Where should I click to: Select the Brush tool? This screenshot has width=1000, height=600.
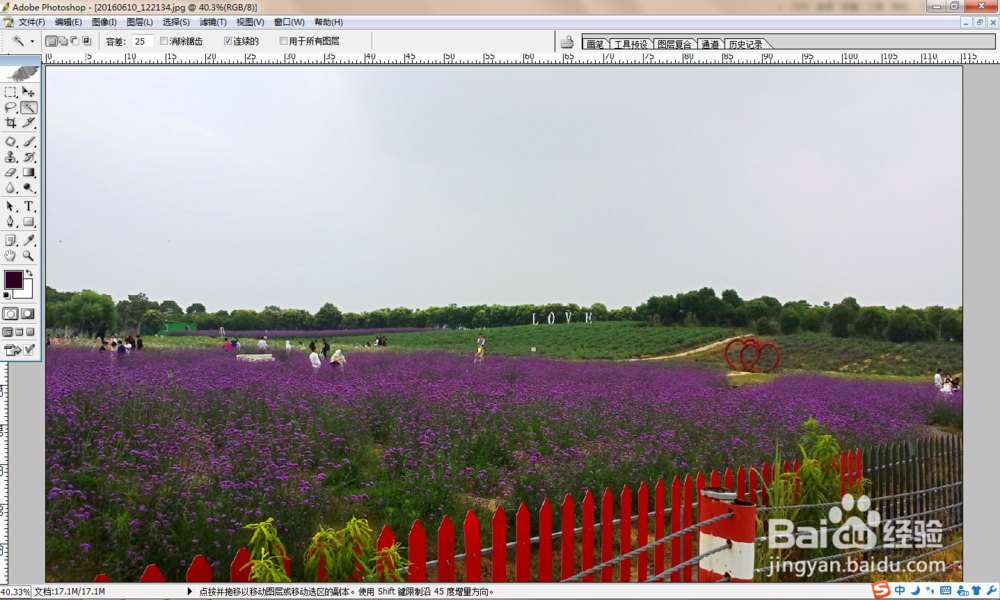(29, 142)
